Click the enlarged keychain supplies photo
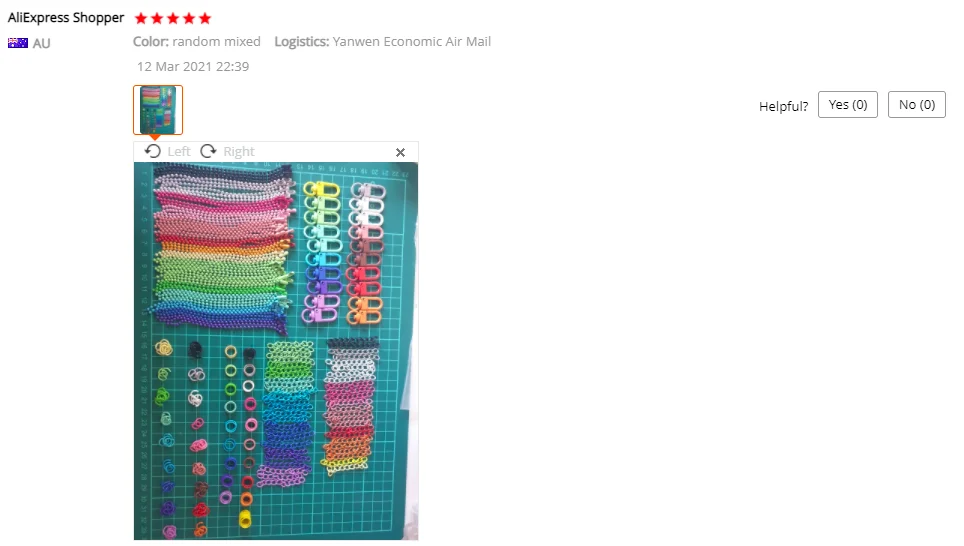 click(x=276, y=351)
